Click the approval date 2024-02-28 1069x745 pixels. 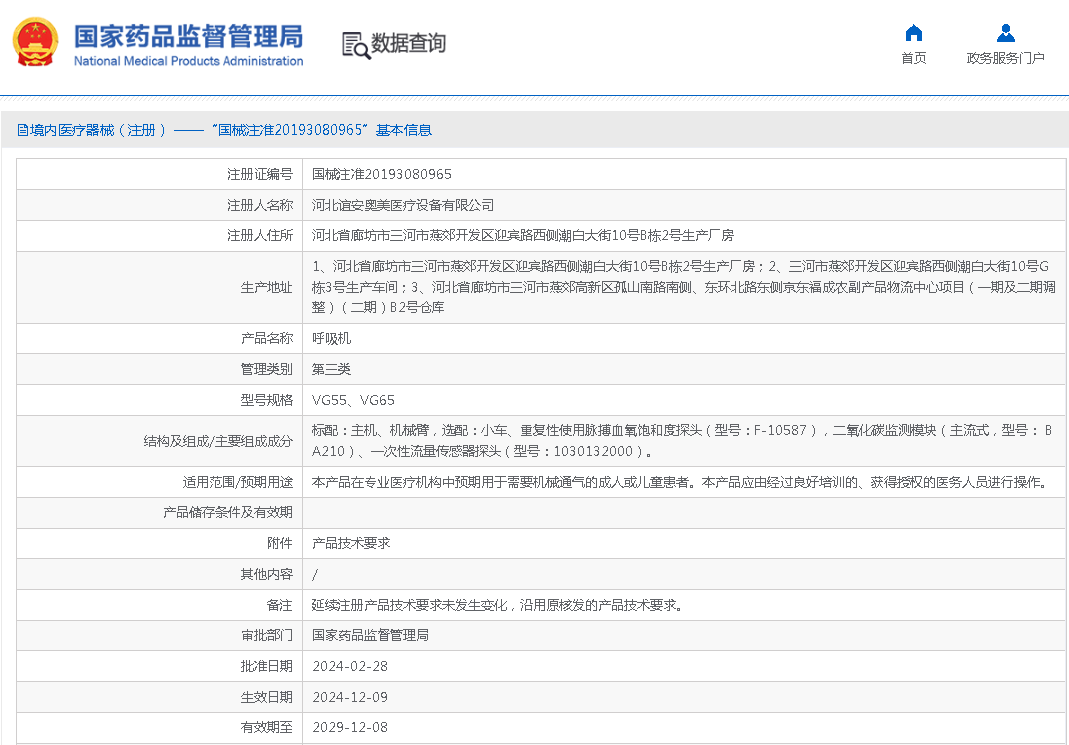click(349, 666)
